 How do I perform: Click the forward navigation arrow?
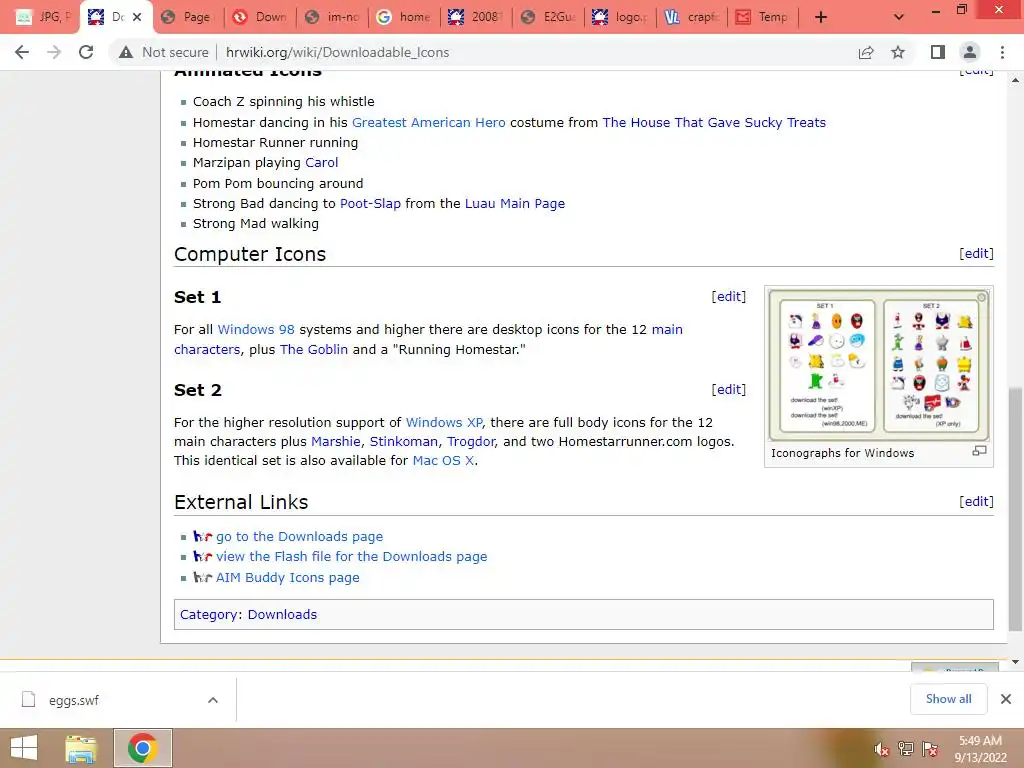[x=54, y=52]
